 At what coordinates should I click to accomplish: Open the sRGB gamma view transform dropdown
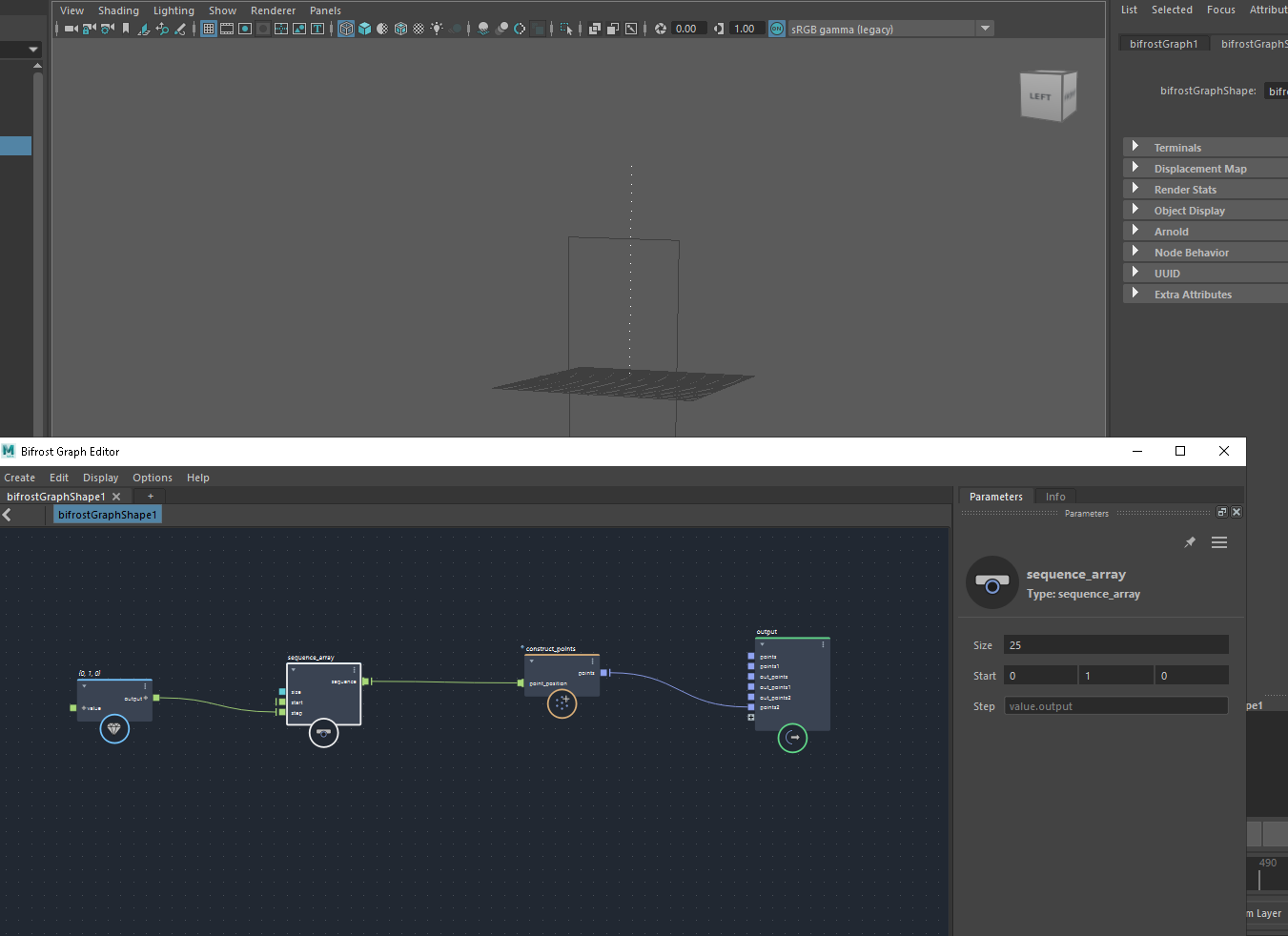pyautogui.click(x=986, y=29)
